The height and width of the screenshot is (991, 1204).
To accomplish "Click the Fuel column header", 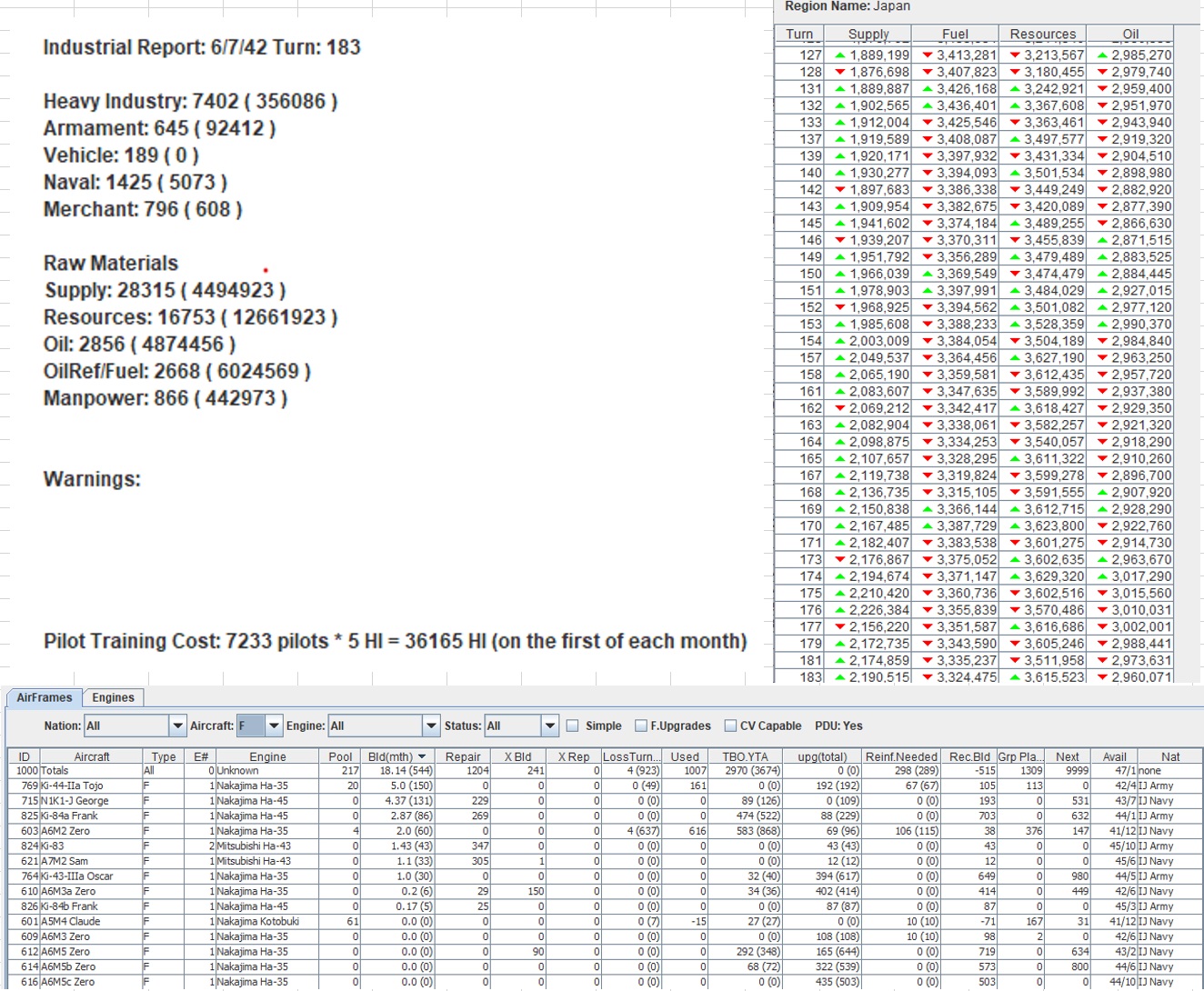I will (955, 34).
